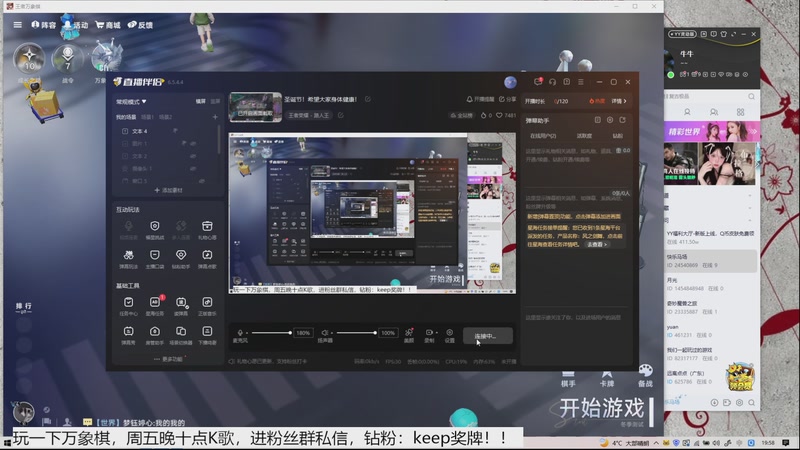The width and height of the screenshot is (800, 450).
Task: Toggle 开播提醒 broadcast reminder
Action: click(x=480, y=99)
